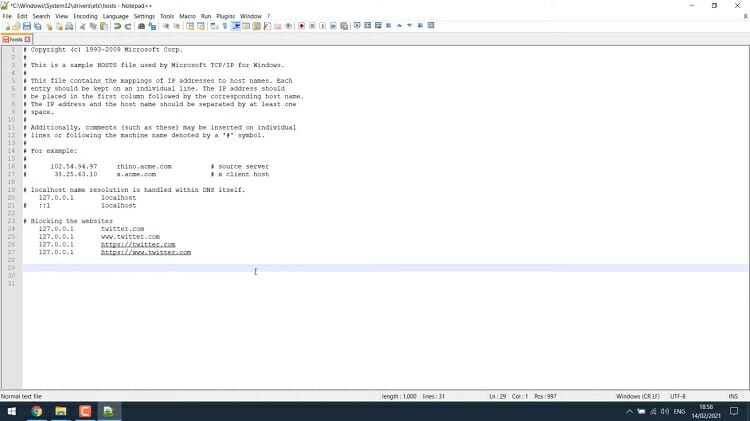Show hidden system tray icons chevron
The image size is (750, 421).
click(629, 411)
